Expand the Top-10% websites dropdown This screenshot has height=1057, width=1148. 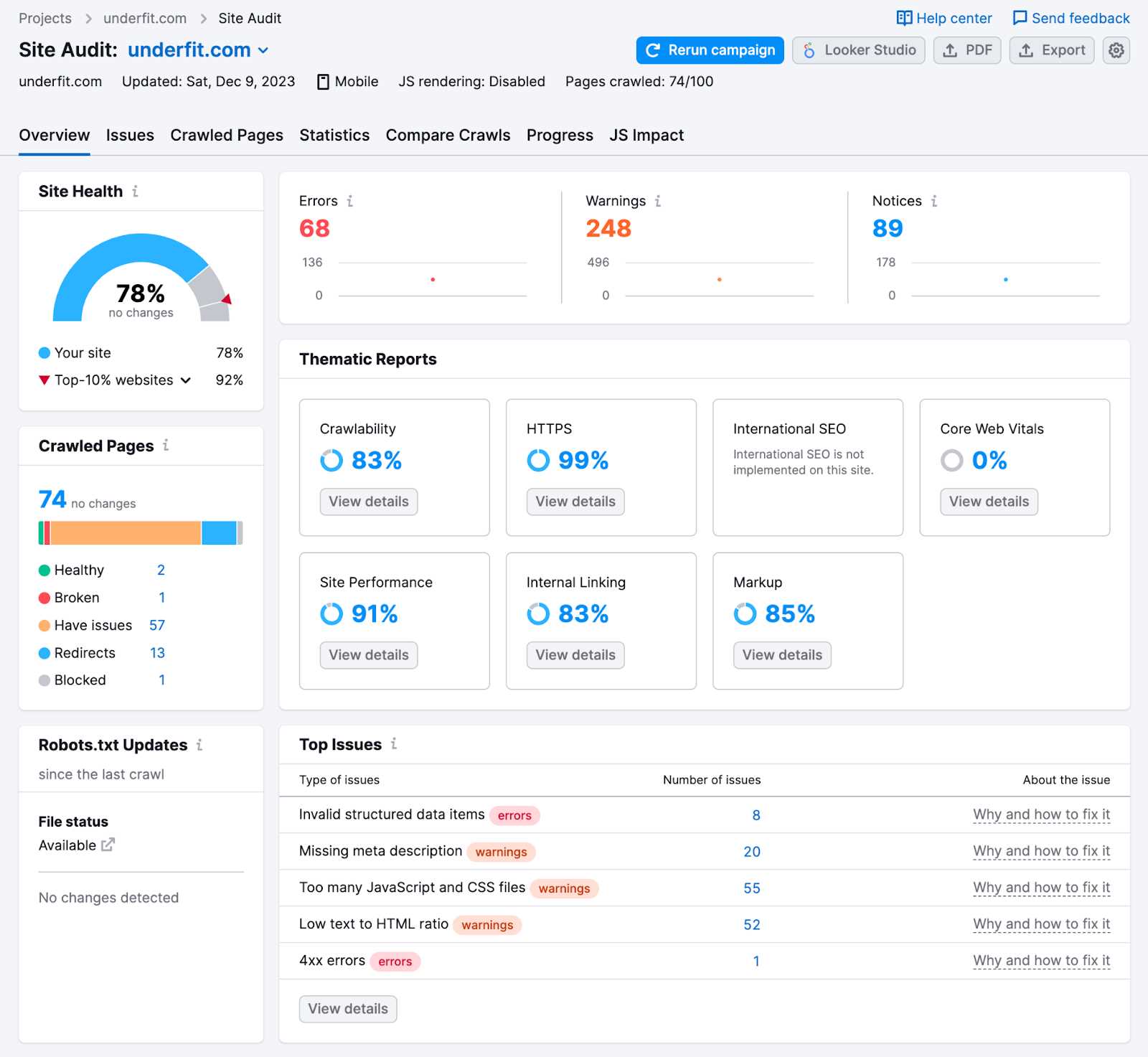(186, 380)
